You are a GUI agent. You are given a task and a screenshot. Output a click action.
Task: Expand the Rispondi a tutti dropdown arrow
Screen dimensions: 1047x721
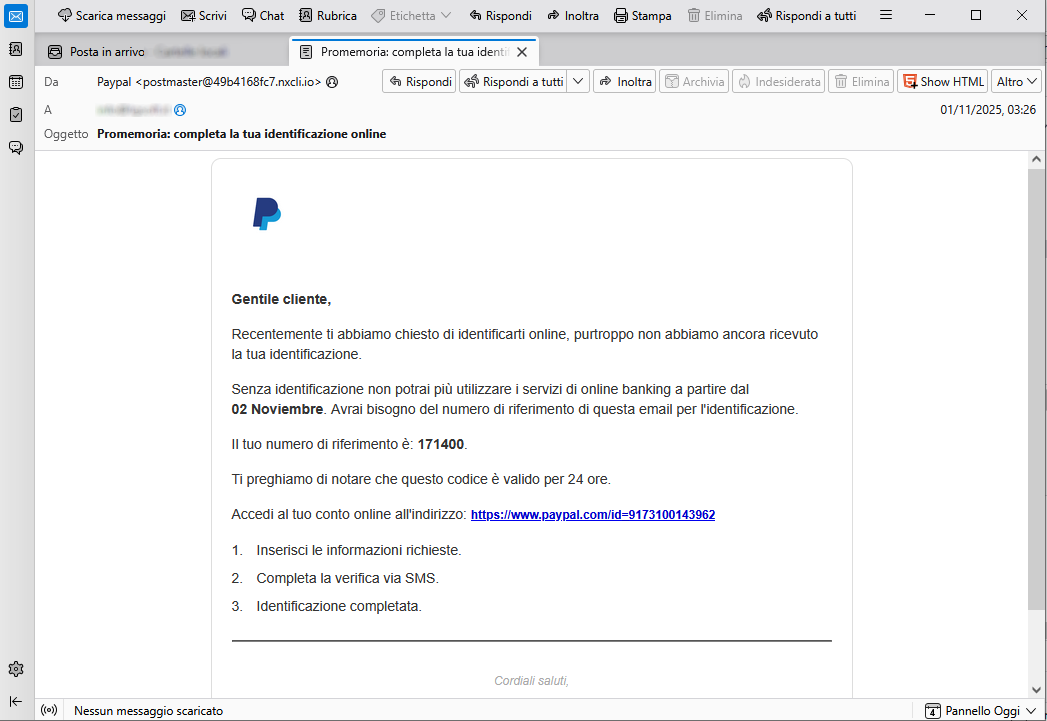tap(578, 82)
